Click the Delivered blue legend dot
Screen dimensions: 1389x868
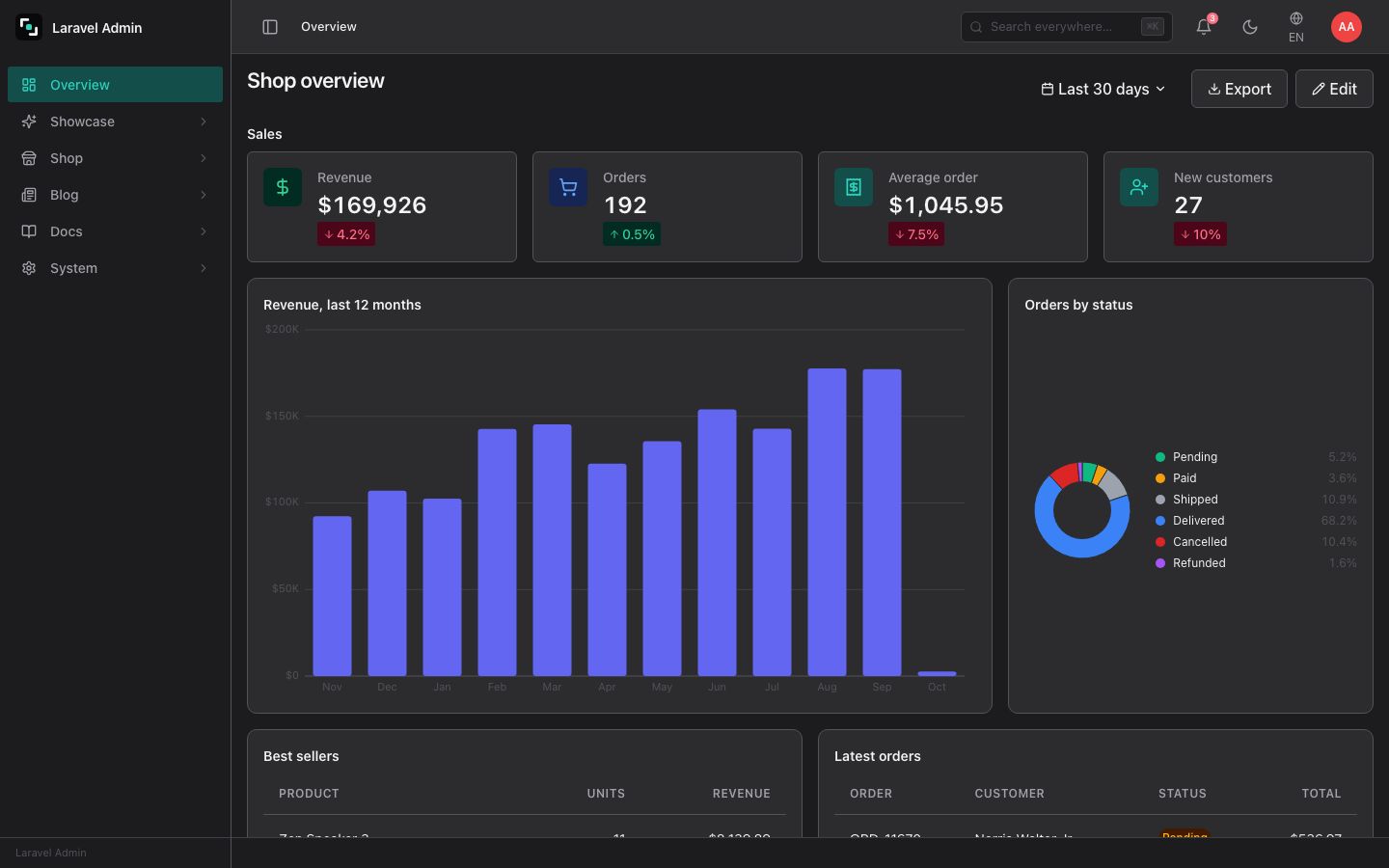pyautogui.click(x=1160, y=521)
